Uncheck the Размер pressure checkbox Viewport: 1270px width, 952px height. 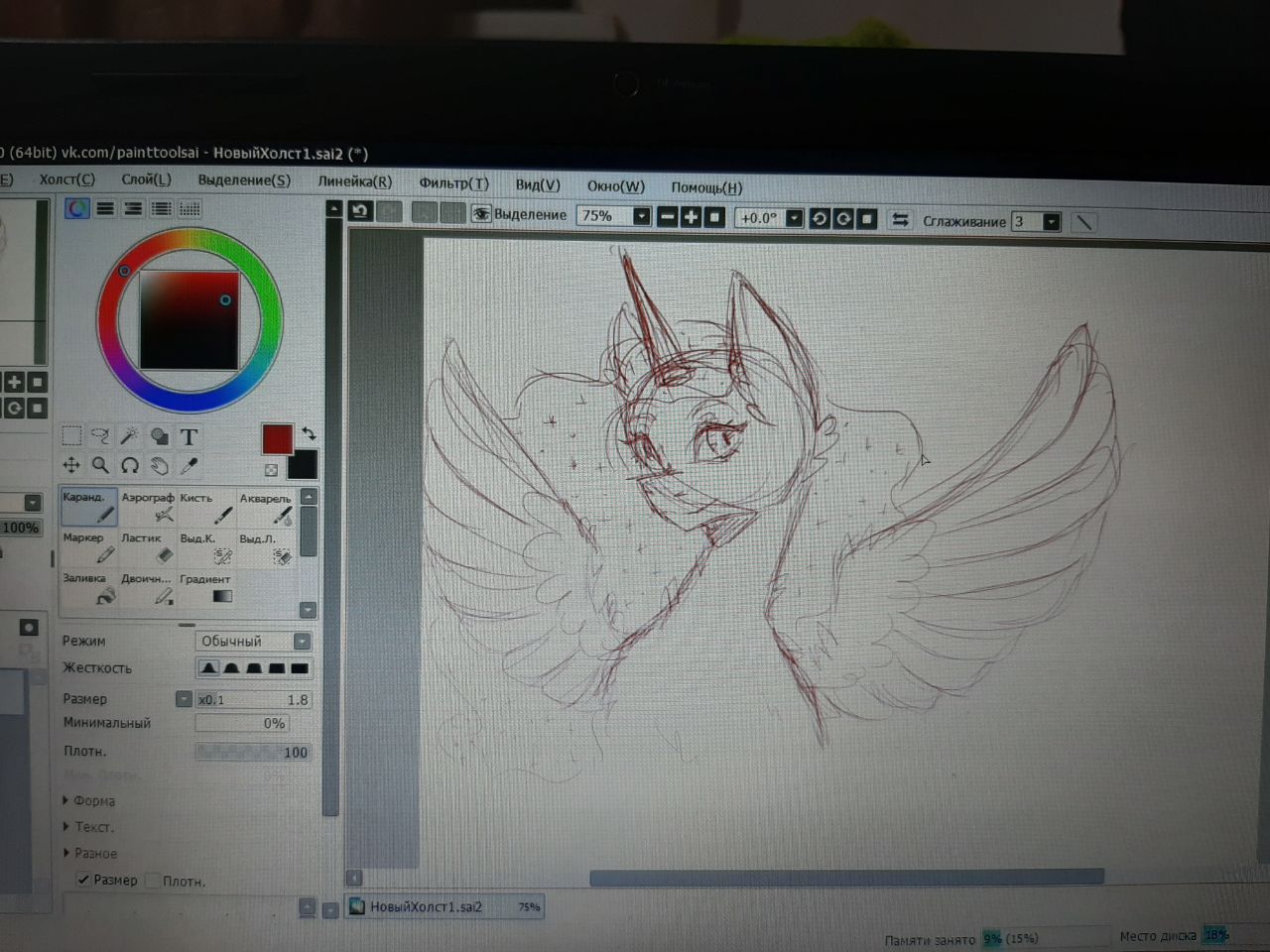(x=83, y=879)
